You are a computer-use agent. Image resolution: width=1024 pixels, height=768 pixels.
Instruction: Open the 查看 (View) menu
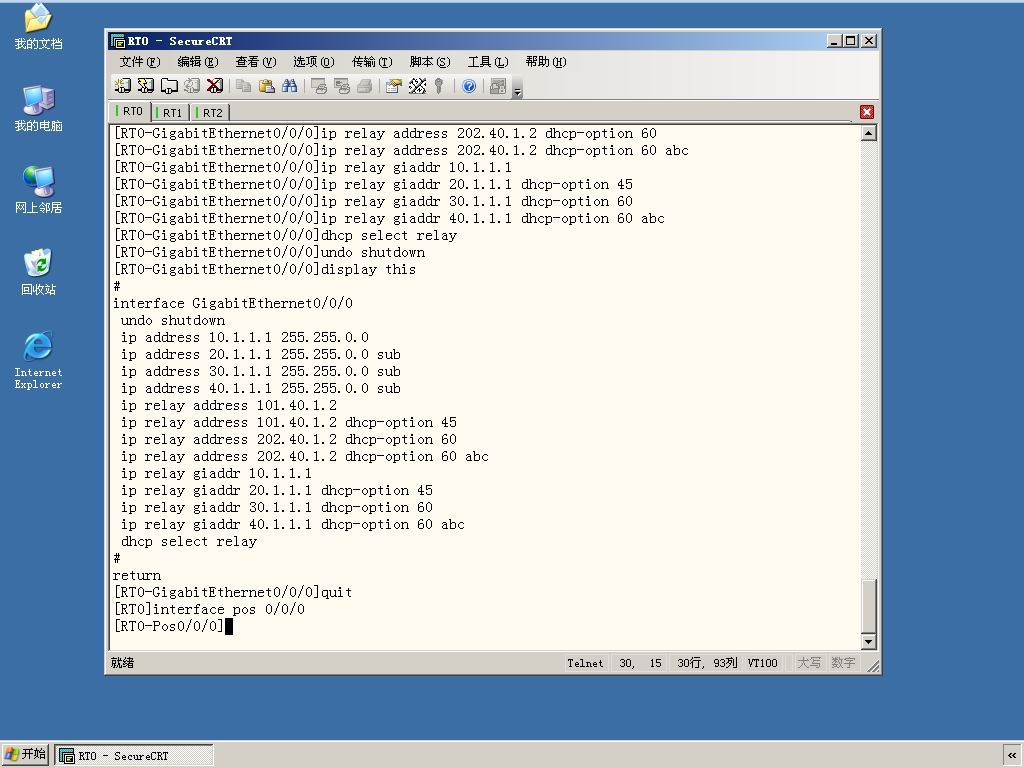pos(256,62)
